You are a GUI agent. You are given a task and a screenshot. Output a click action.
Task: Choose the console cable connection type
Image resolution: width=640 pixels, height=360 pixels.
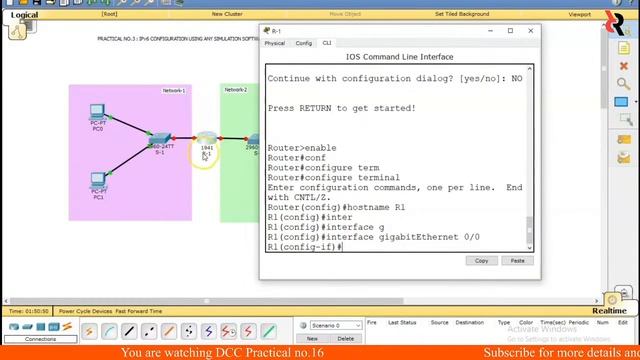(109, 331)
